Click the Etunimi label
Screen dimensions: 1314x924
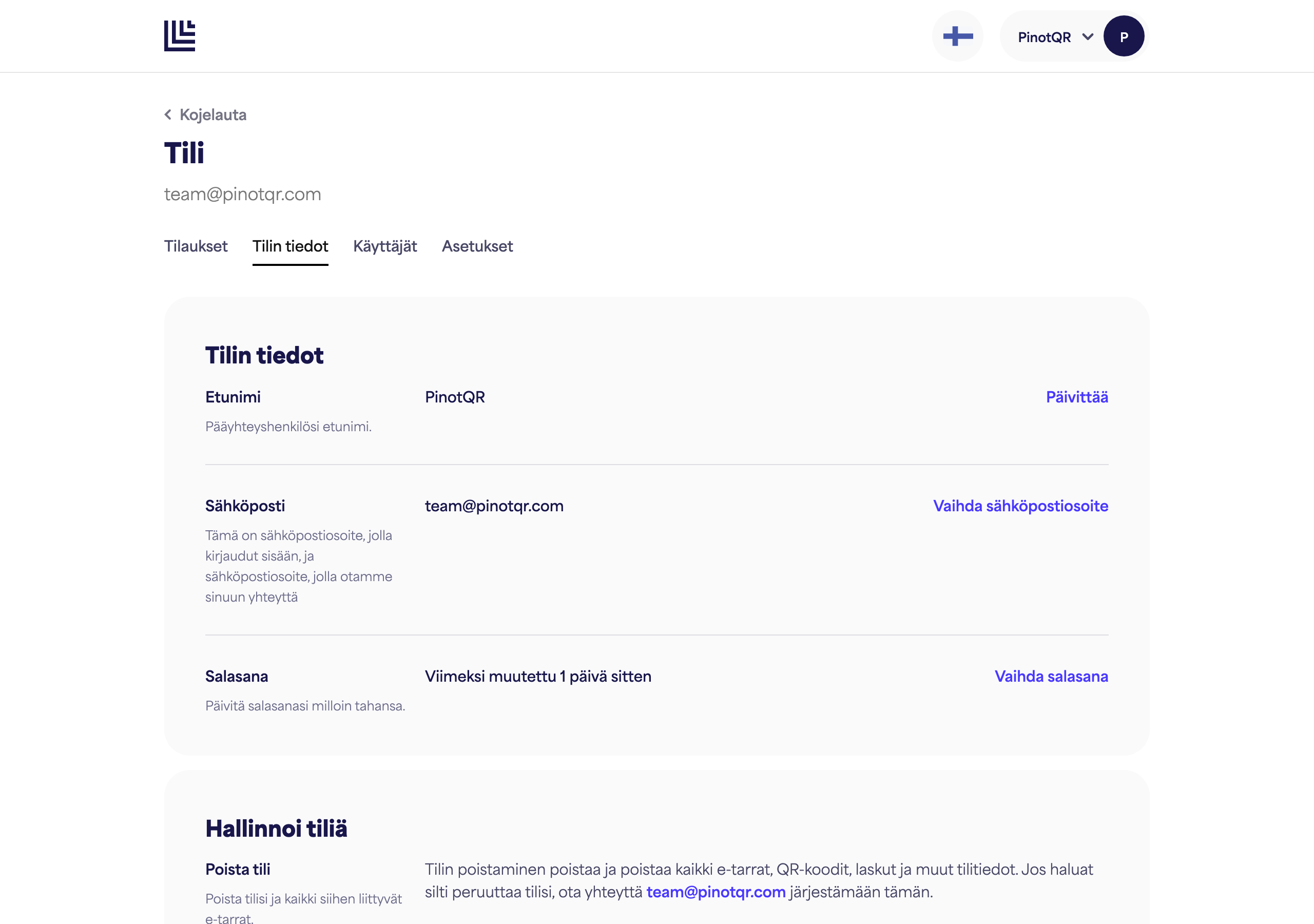pyautogui.click(x=233, y=397)
